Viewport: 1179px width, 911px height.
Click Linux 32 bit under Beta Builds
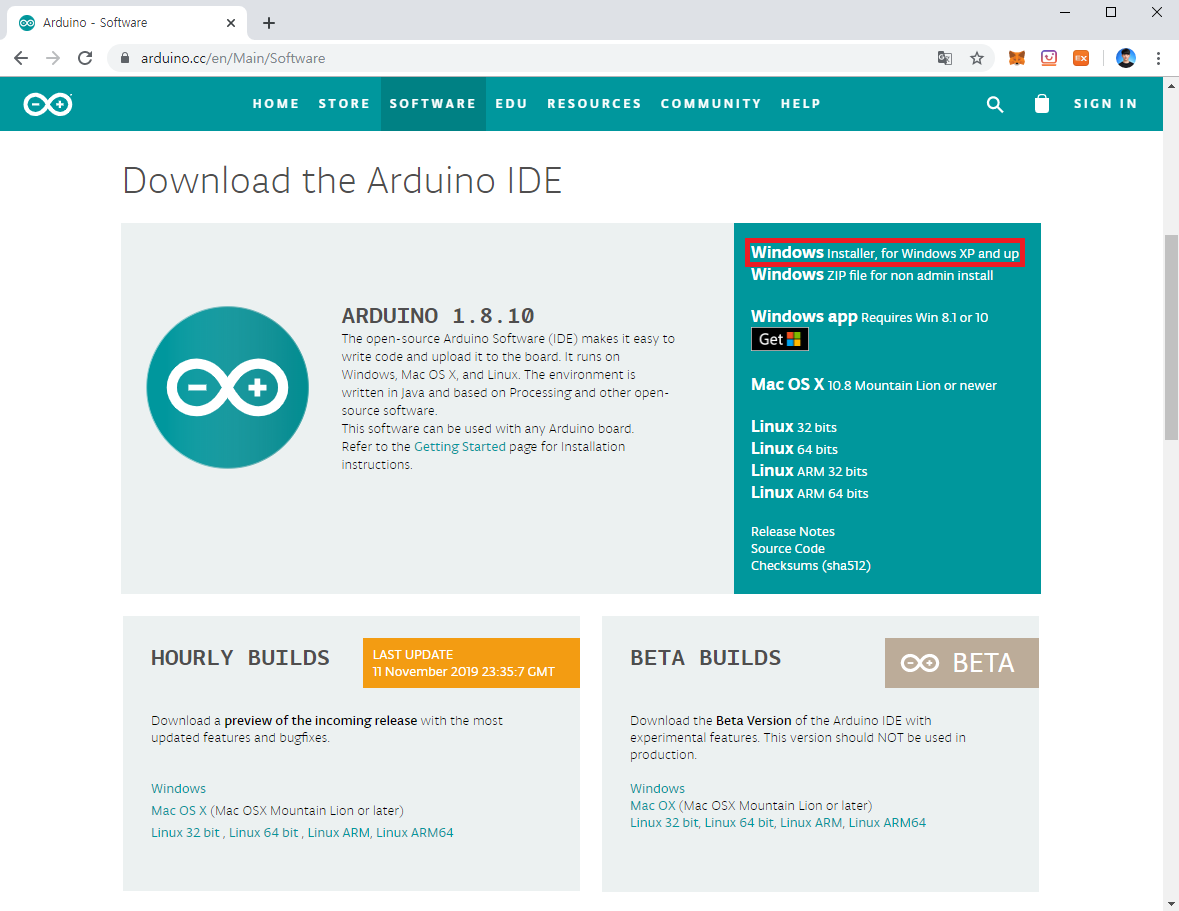pos(664,823)
